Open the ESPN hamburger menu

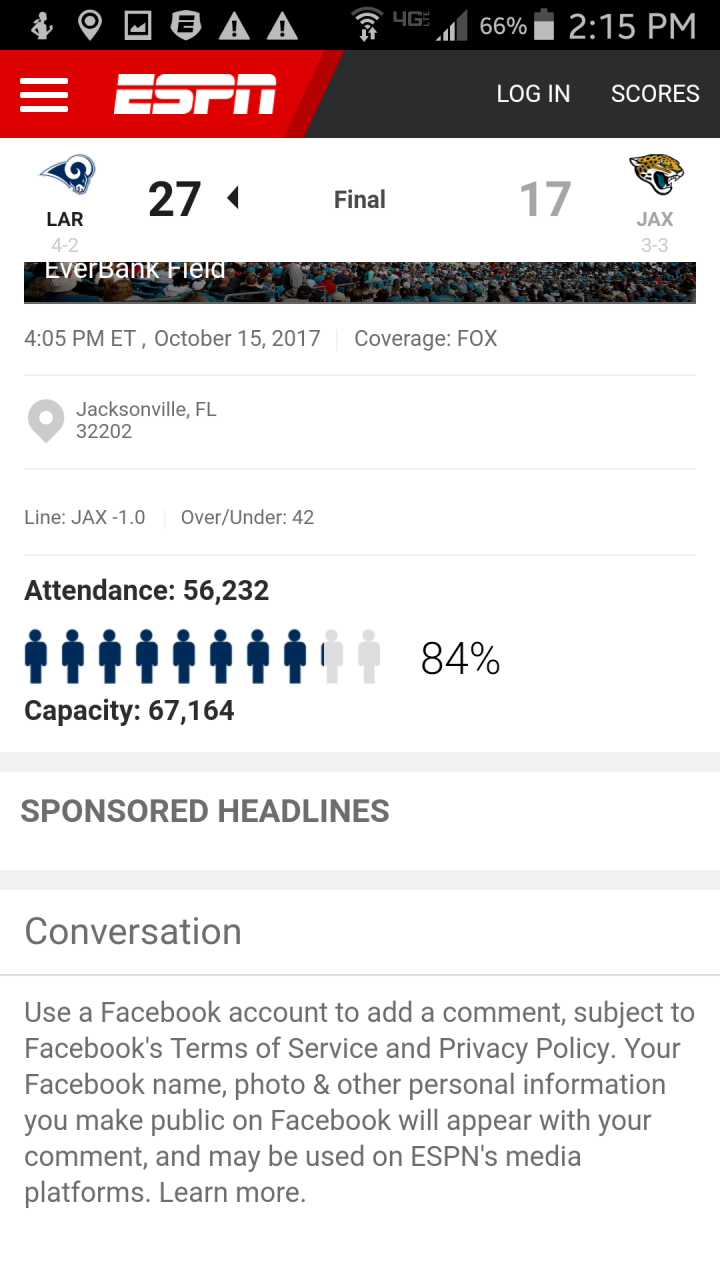pyautogui.click(x=44, y=94)
